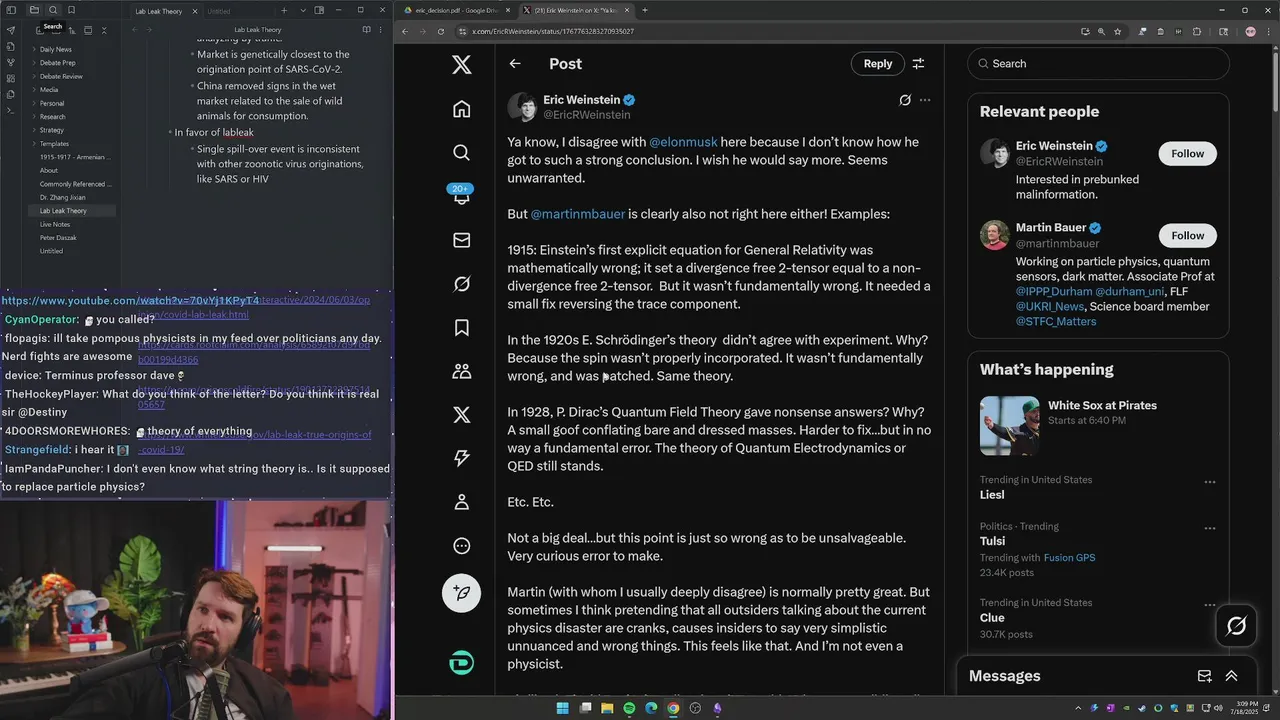
Task: Open three-dot menu on Eric Weinstein's post
Action: pos(925,100)
